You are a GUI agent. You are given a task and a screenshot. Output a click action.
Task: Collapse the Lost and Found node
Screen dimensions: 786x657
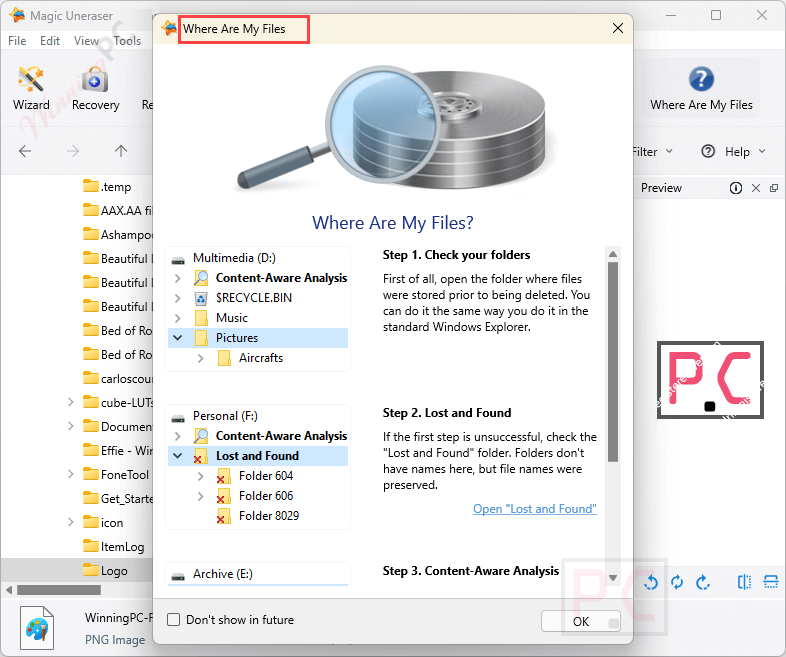coord(177,456)
